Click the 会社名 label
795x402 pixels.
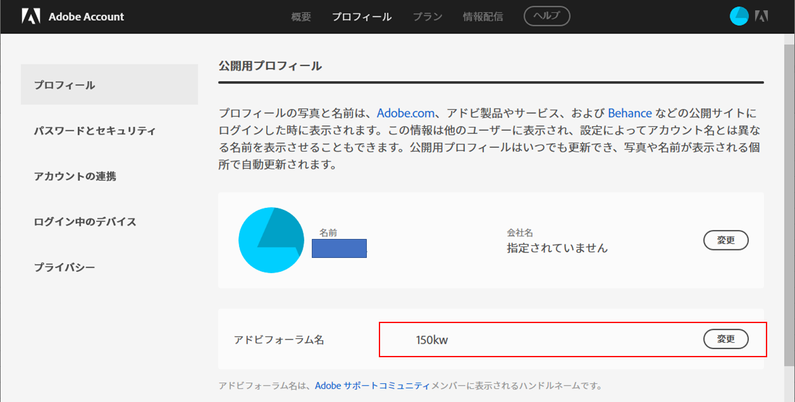click(520, 233)
